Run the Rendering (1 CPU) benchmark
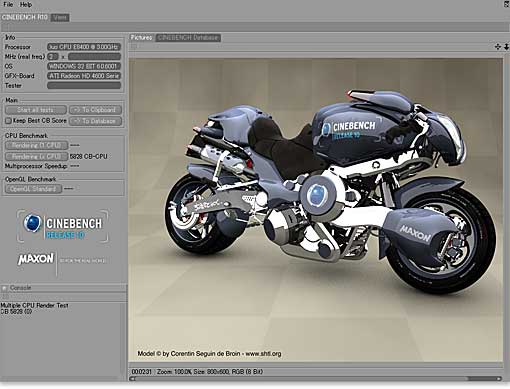Screen dimensions: 510x389 point(36,145)
